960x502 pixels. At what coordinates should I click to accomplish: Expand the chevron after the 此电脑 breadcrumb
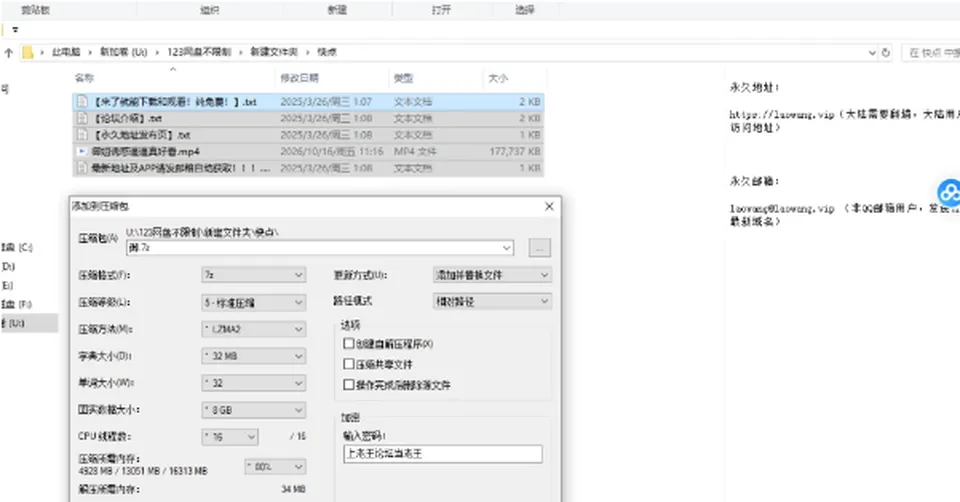click(x=90, y=53)
